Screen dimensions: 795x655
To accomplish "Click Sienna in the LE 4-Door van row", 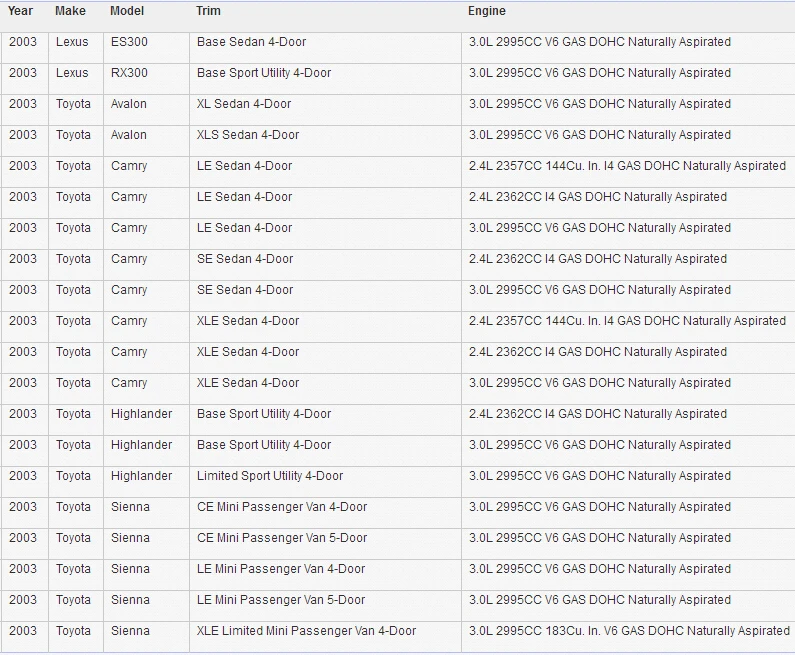I will [x=130, y=568].
